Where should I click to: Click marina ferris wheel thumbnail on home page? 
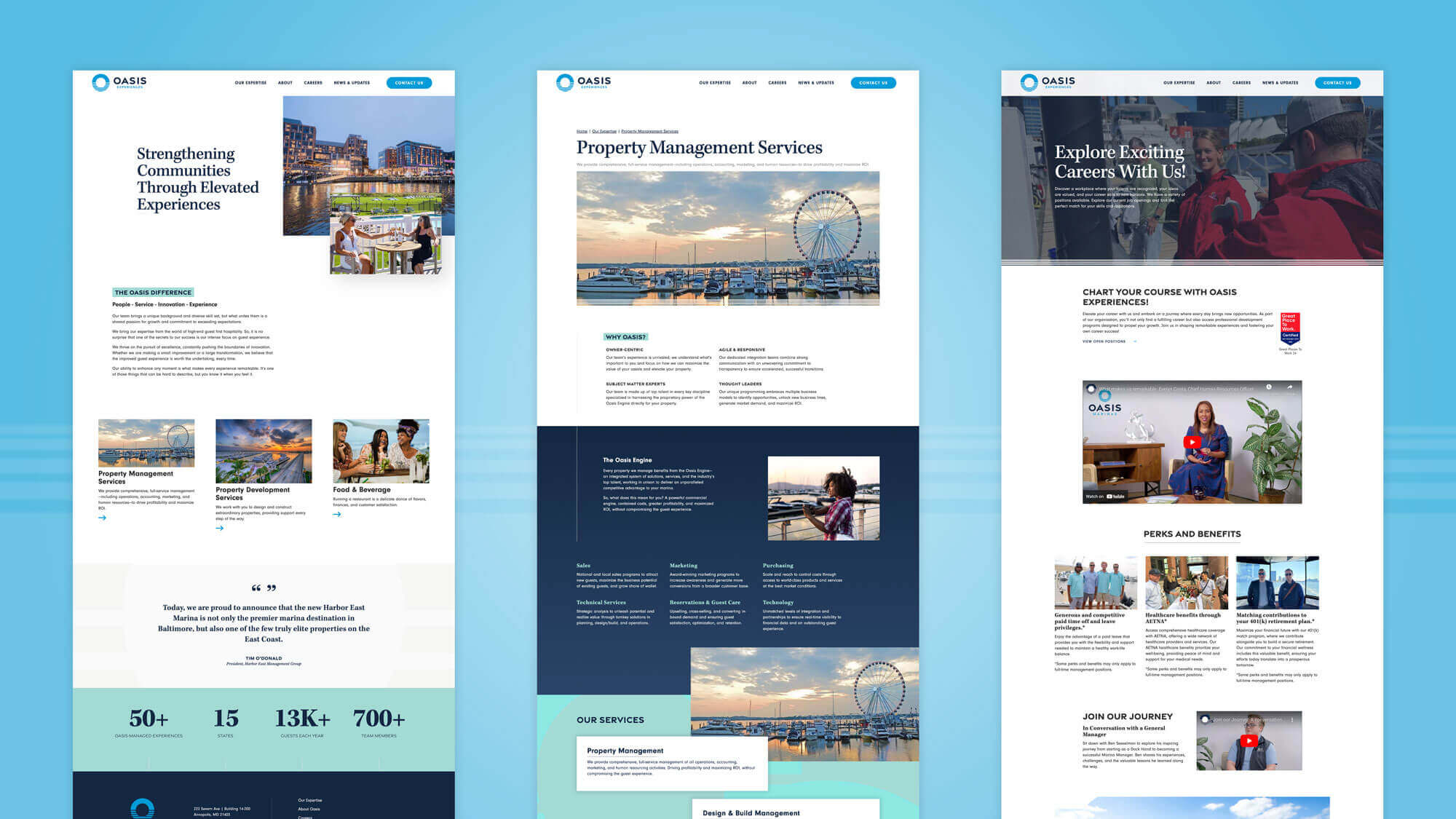[x=146, y=443]
